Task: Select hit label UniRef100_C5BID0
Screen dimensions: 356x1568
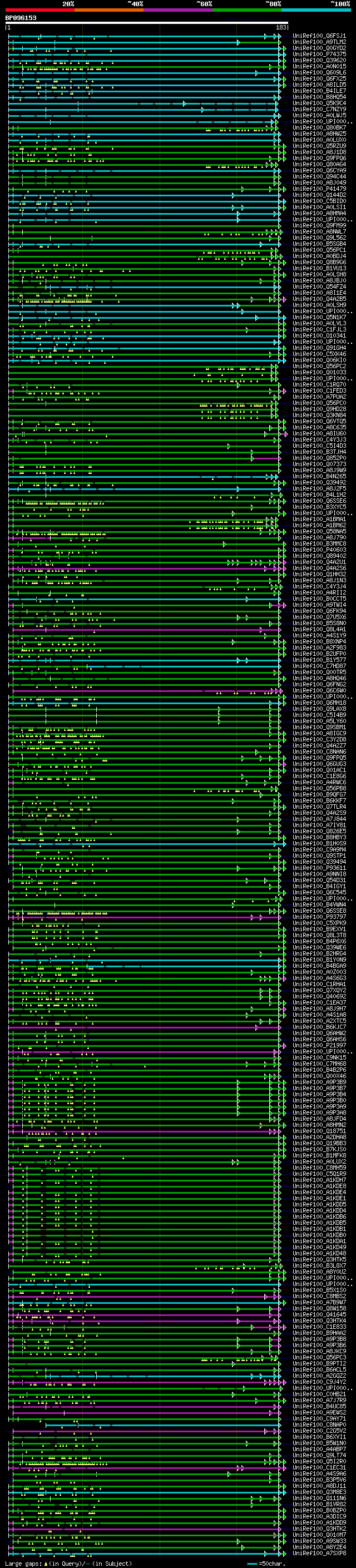Action: (x=319, y=201)
